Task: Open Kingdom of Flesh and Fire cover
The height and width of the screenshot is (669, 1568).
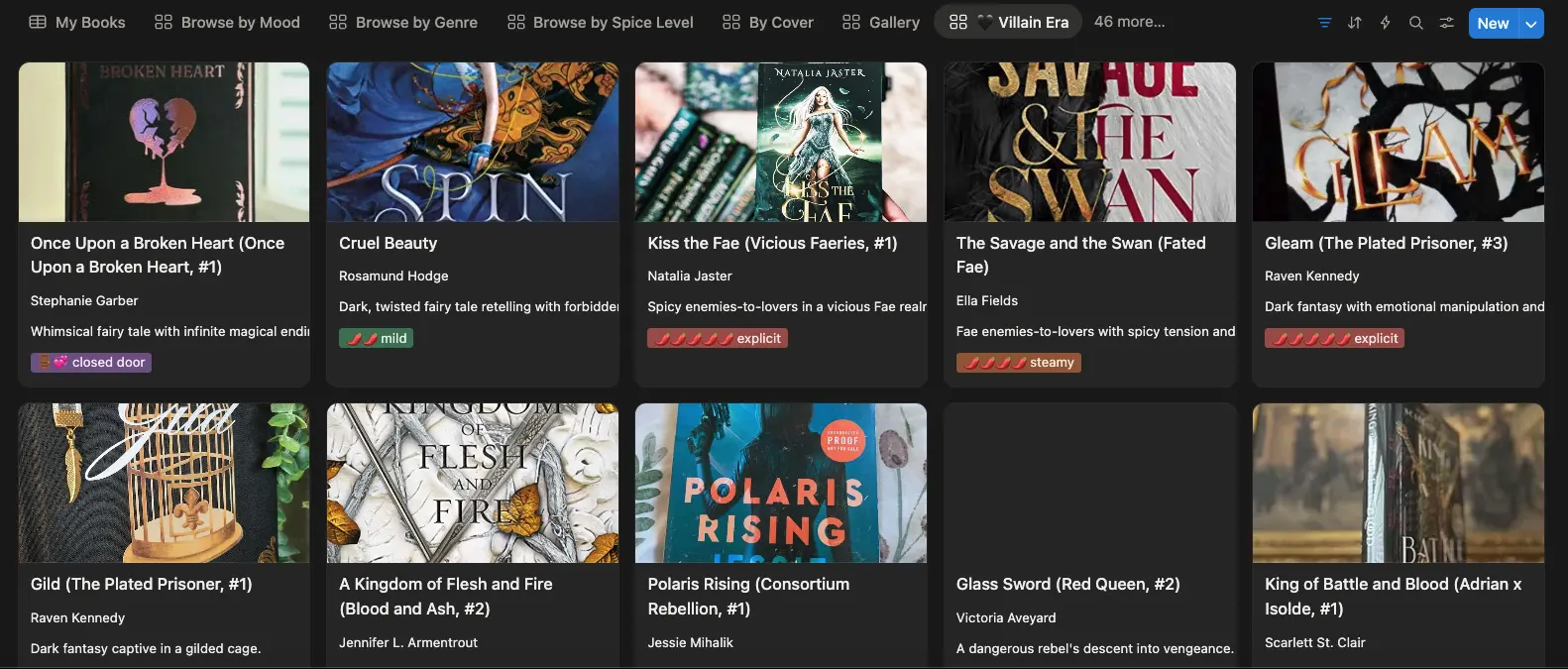Action: 473,483
